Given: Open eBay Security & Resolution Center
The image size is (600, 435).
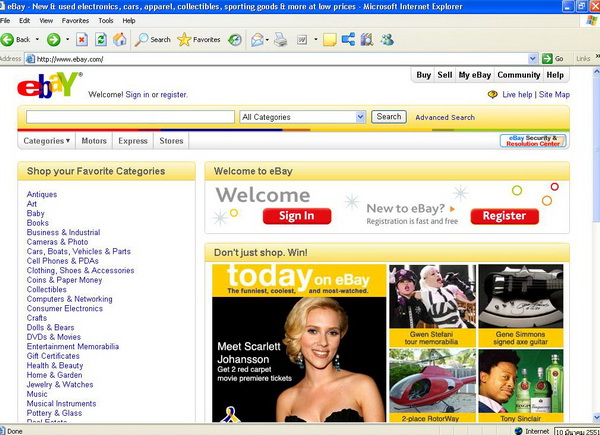Looking at the screenshot, I should 533,141.
